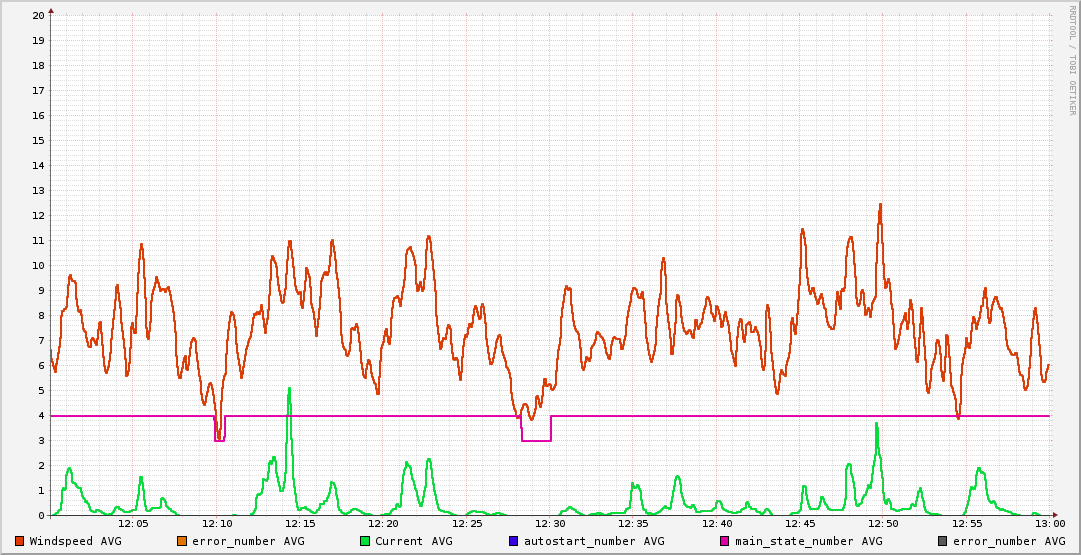Click the y-axis value 12
Screen dimensions: 1081x555
(39, 215)
